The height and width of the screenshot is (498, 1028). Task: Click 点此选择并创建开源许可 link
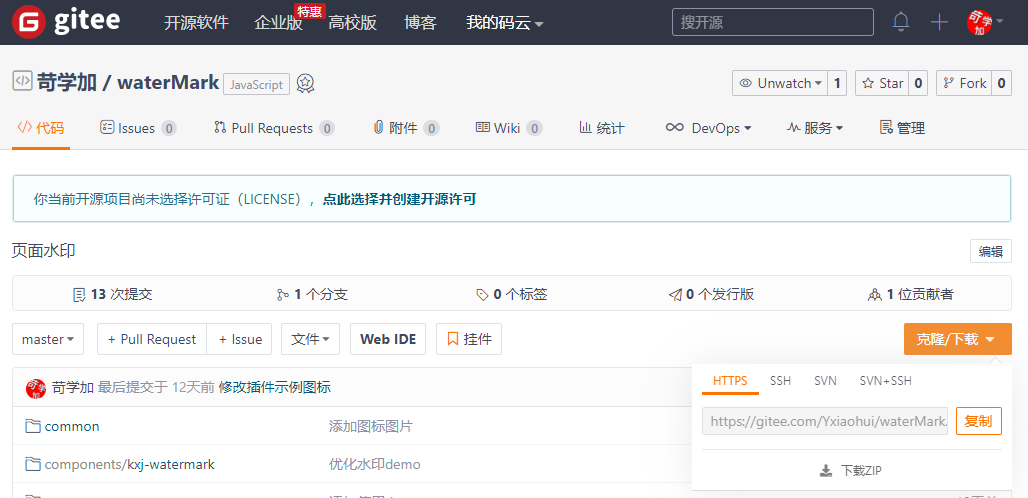click(399, 199)
